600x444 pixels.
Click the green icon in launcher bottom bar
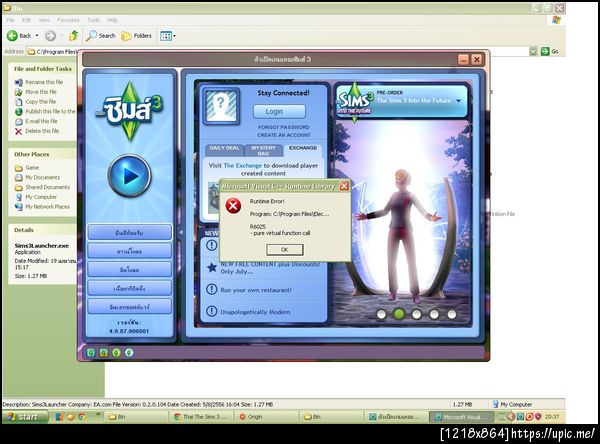point(116,353)
